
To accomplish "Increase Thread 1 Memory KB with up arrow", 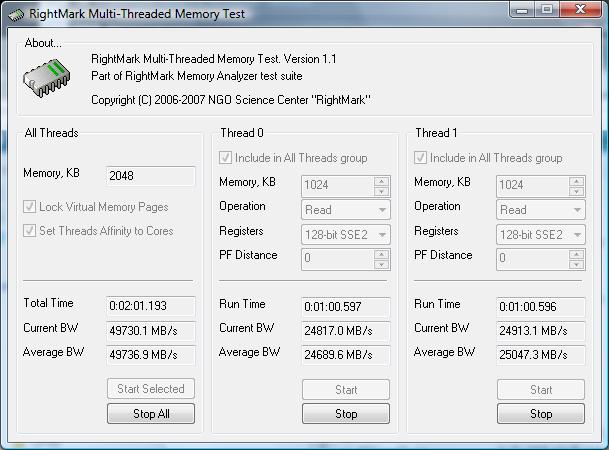I will (x=577, y=181).
